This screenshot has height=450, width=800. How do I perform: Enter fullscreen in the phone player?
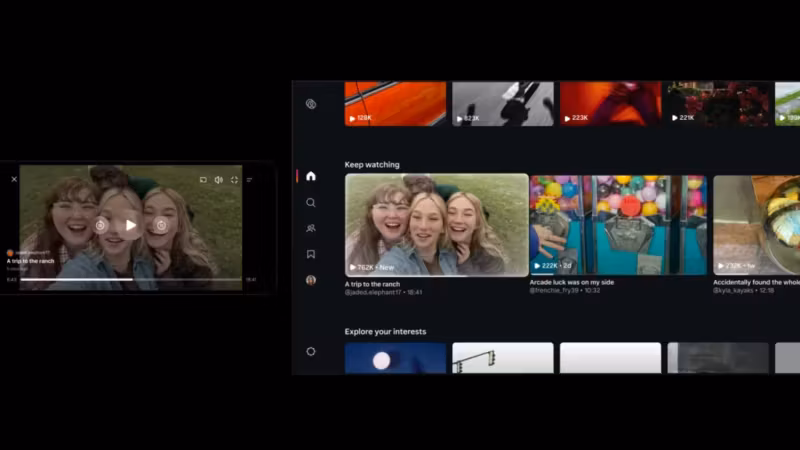(x=234, y=180)
